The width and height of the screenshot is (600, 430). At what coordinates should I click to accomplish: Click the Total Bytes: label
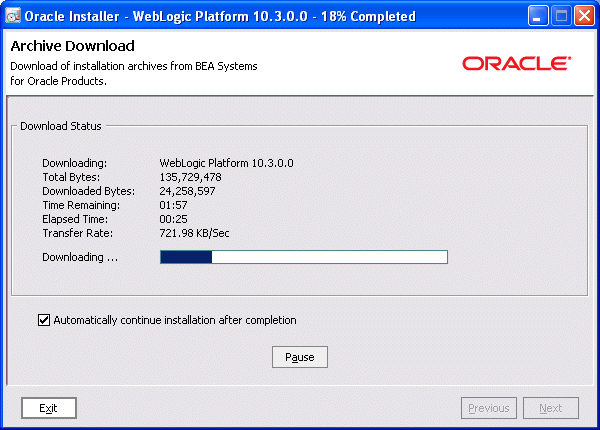(71, 177)
